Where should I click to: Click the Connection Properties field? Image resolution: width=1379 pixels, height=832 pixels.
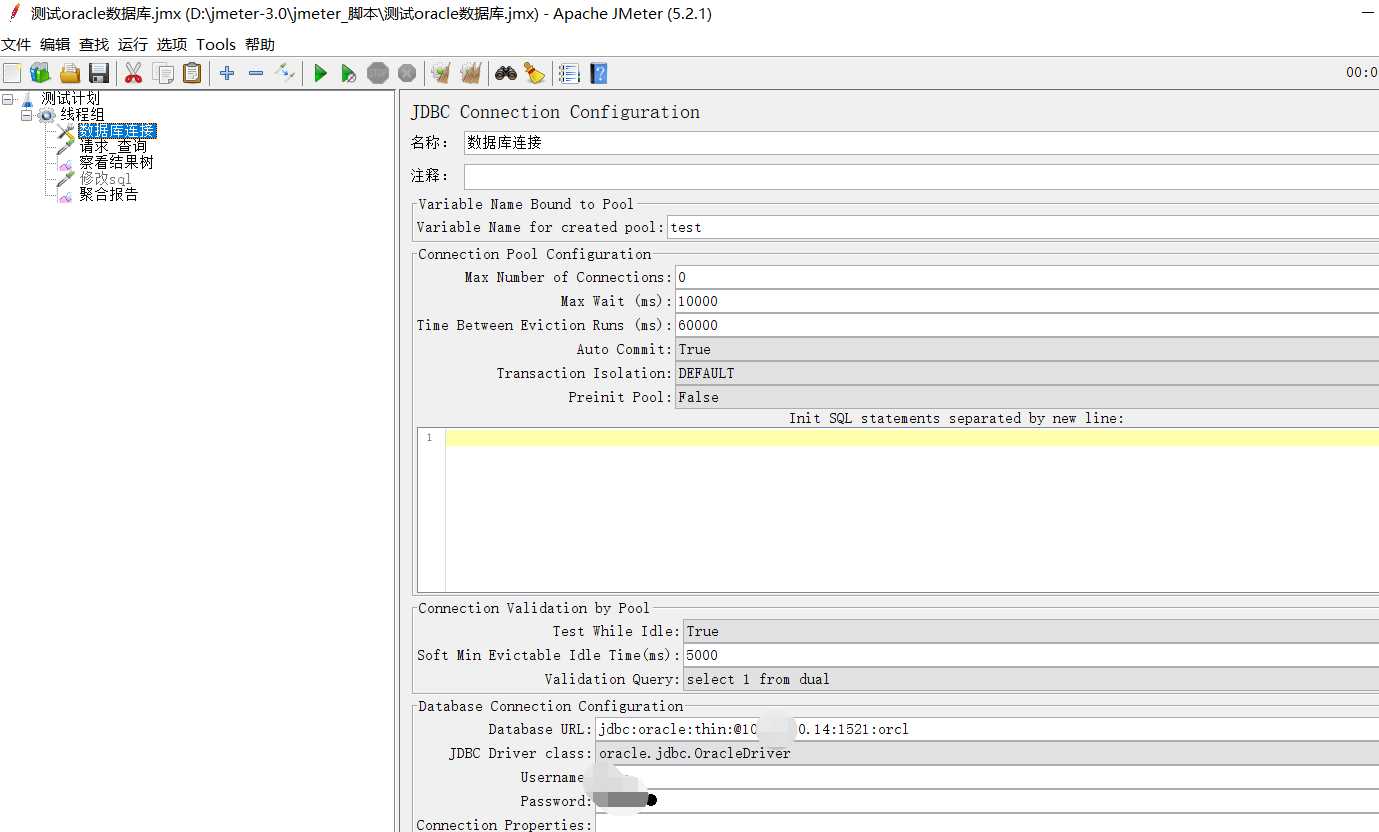click(x=987, y=824)
